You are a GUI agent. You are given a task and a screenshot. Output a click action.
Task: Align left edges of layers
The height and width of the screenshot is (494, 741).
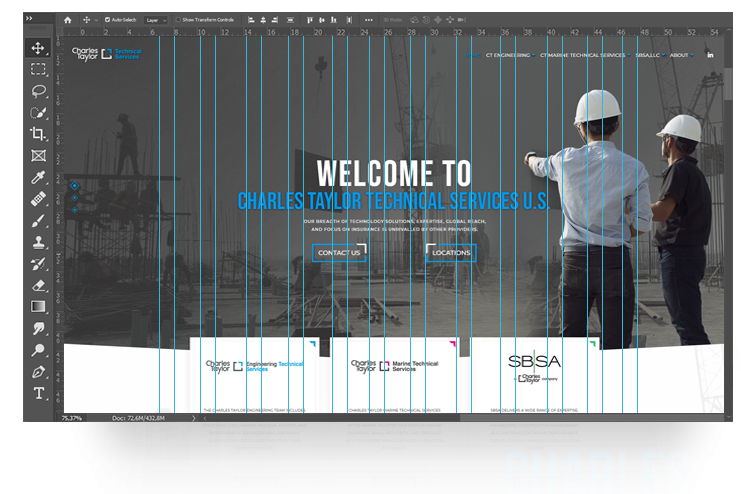click(251, 20)
